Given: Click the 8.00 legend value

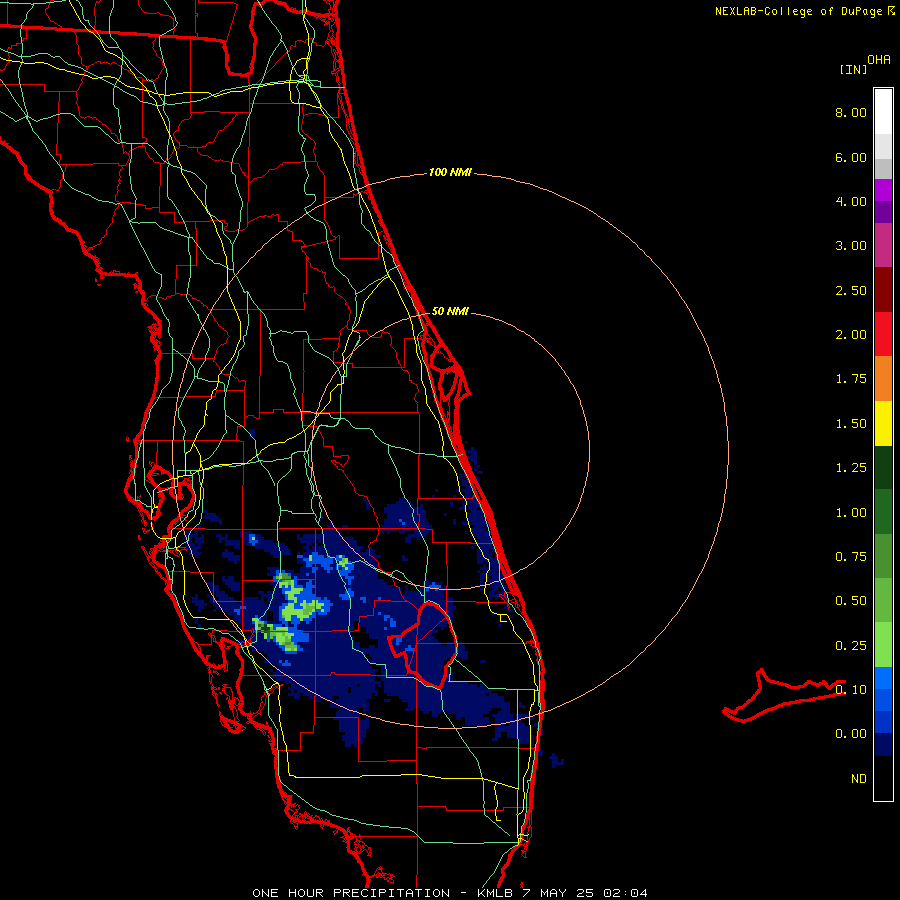Looking at the screenshot, I should click(x=851, y=112).
